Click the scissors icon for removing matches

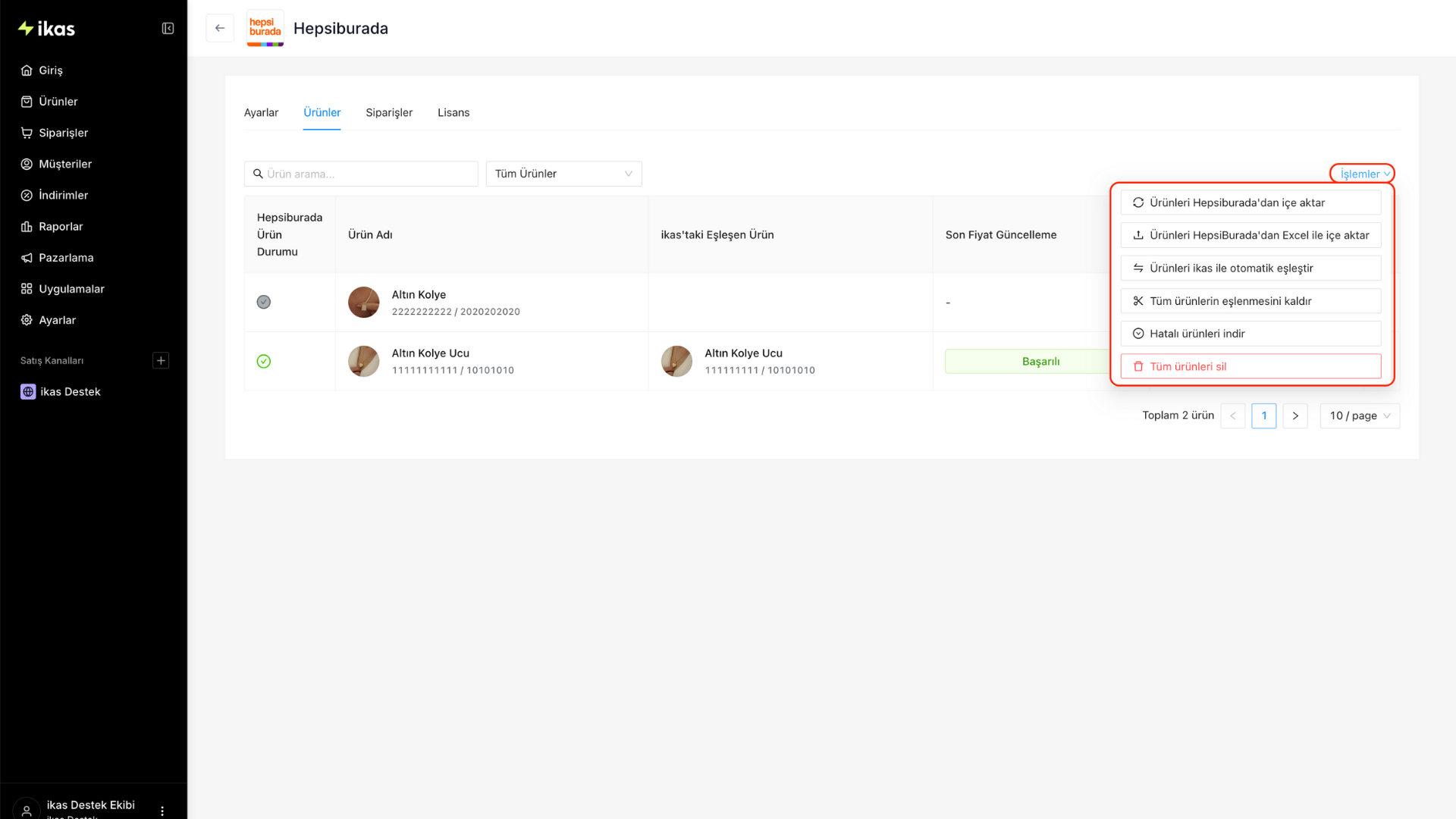[x=1138, y=301]
